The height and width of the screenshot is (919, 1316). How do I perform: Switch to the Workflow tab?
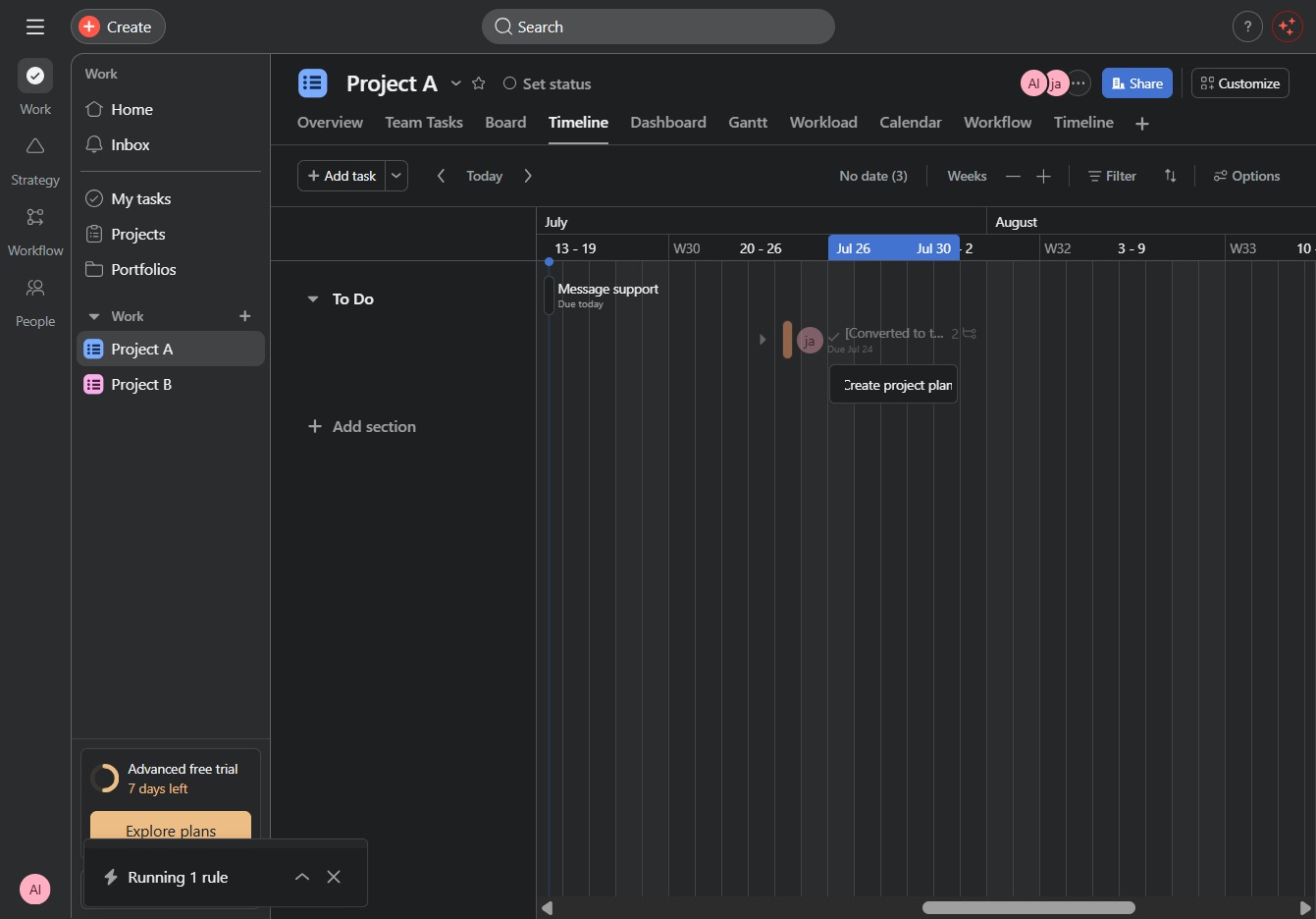coord(997,122)
